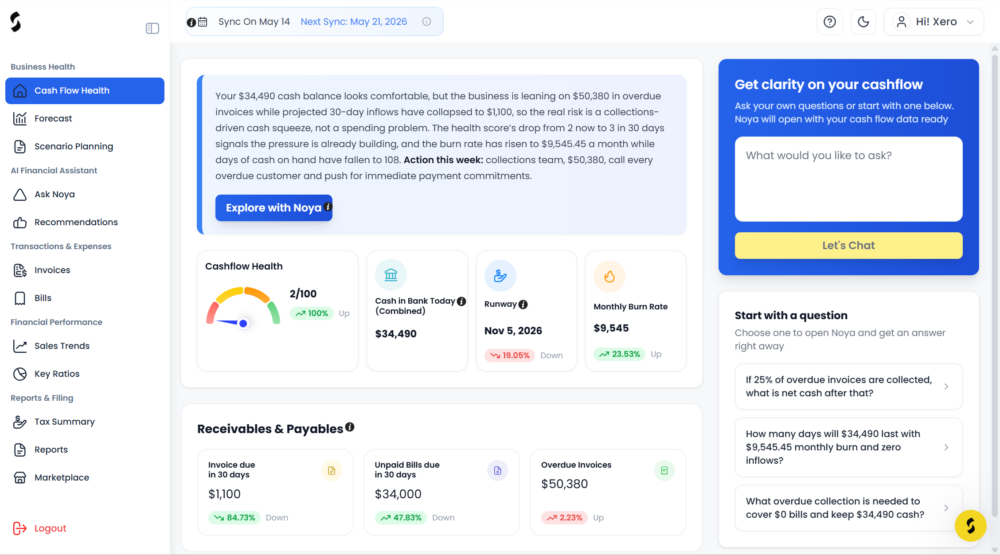The image size is (1000, 555).
Task: Click the 19.05% Down runway badge
Action: [510, 355]
